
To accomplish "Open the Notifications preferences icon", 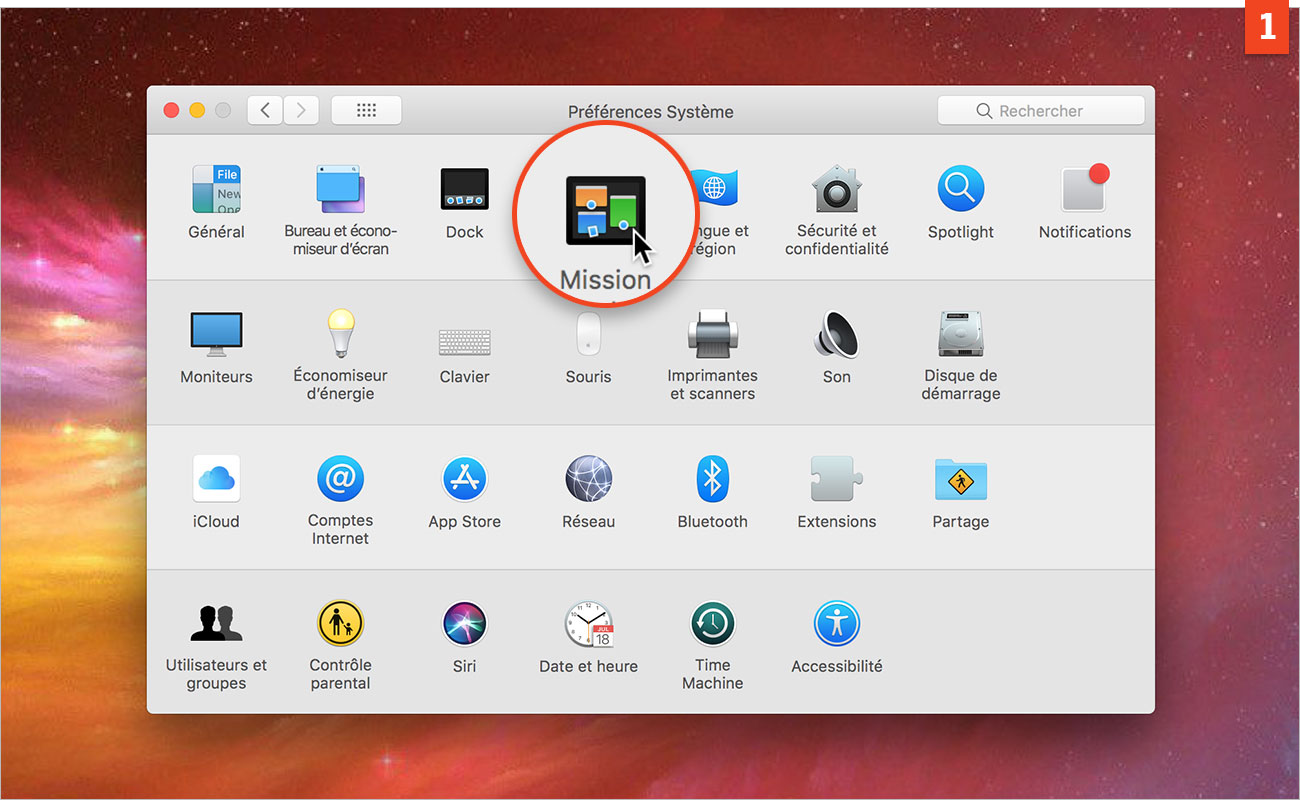I will pos(1085,190).
